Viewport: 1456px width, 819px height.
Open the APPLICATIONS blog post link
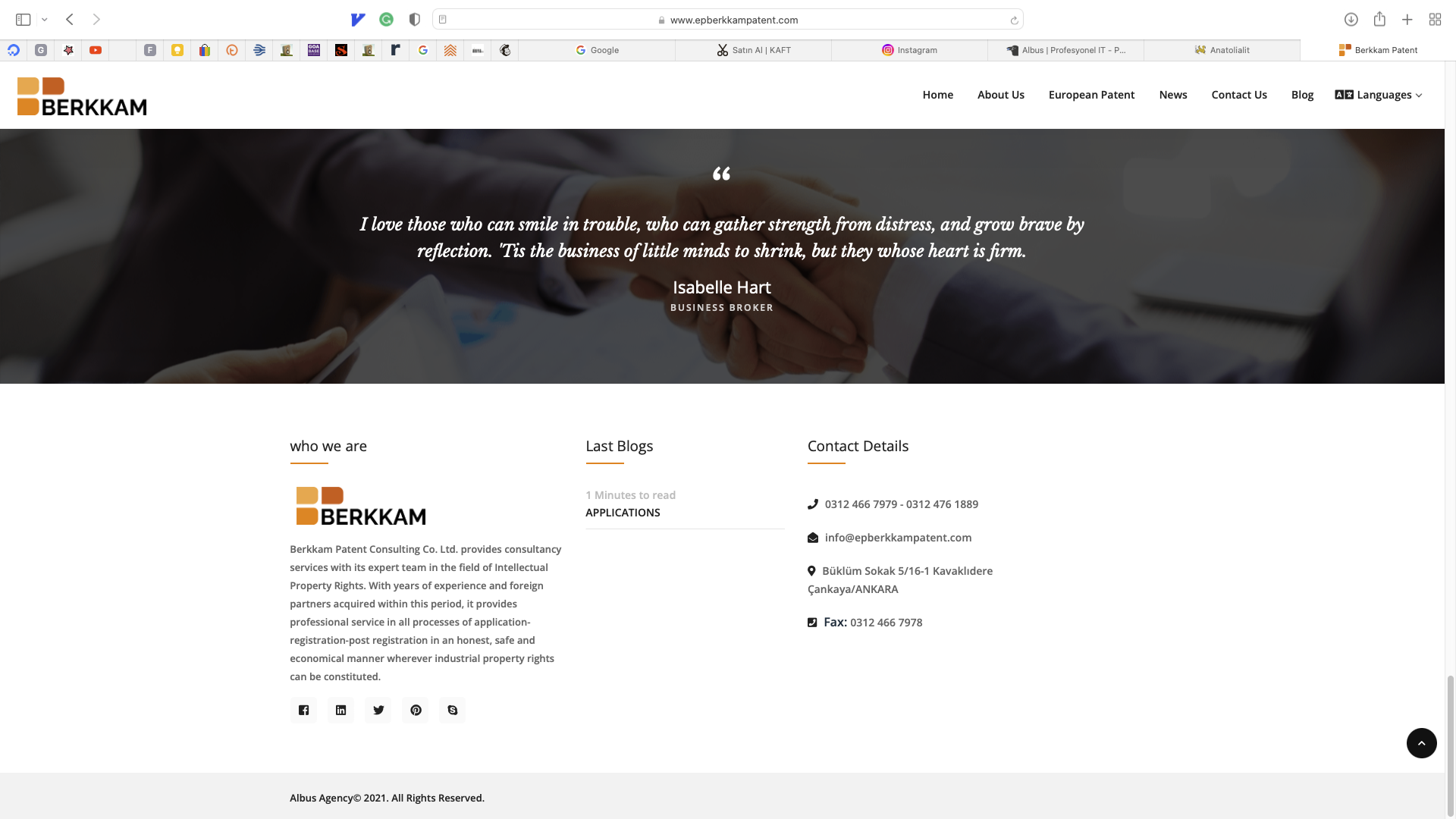coord(623,513)
